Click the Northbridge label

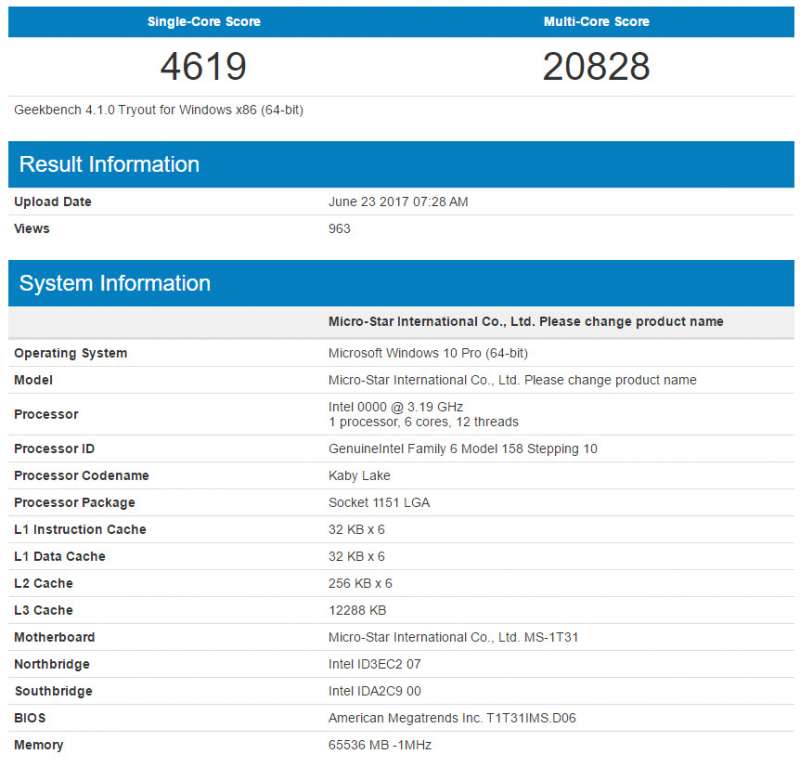coord(52,664)
